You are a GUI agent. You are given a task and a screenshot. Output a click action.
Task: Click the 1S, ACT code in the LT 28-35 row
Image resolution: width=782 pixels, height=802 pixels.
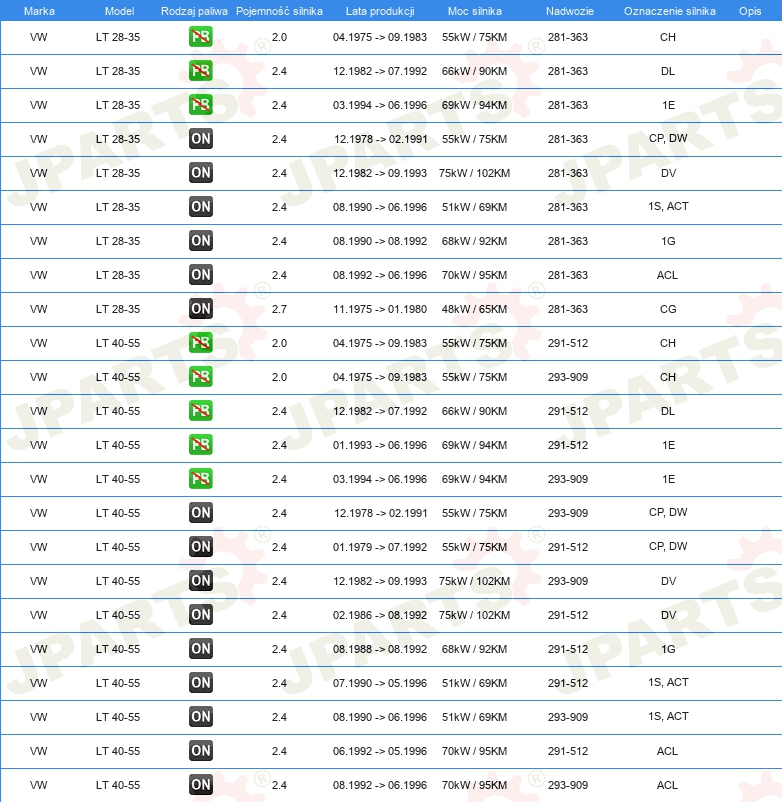coord(668,206)
